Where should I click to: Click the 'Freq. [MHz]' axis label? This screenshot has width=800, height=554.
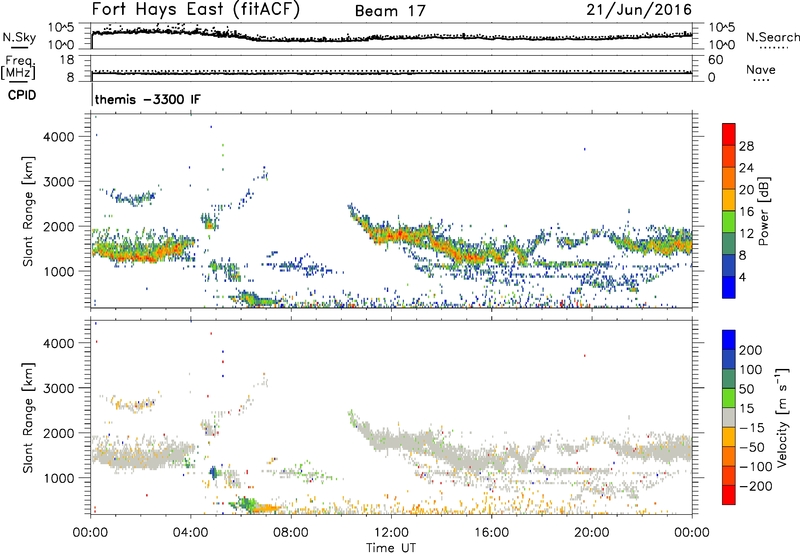[18, 67]
